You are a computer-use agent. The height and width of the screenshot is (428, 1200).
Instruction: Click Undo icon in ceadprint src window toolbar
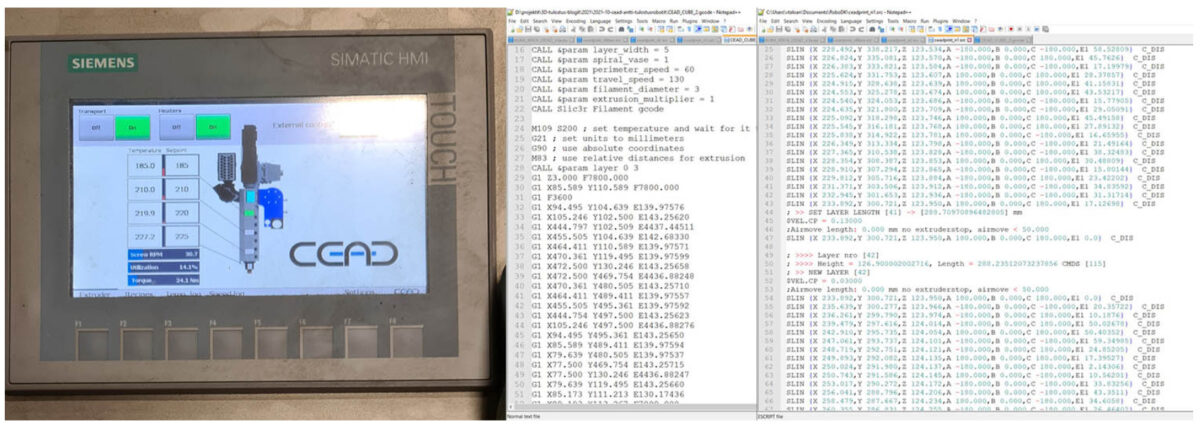coord(852,29)
